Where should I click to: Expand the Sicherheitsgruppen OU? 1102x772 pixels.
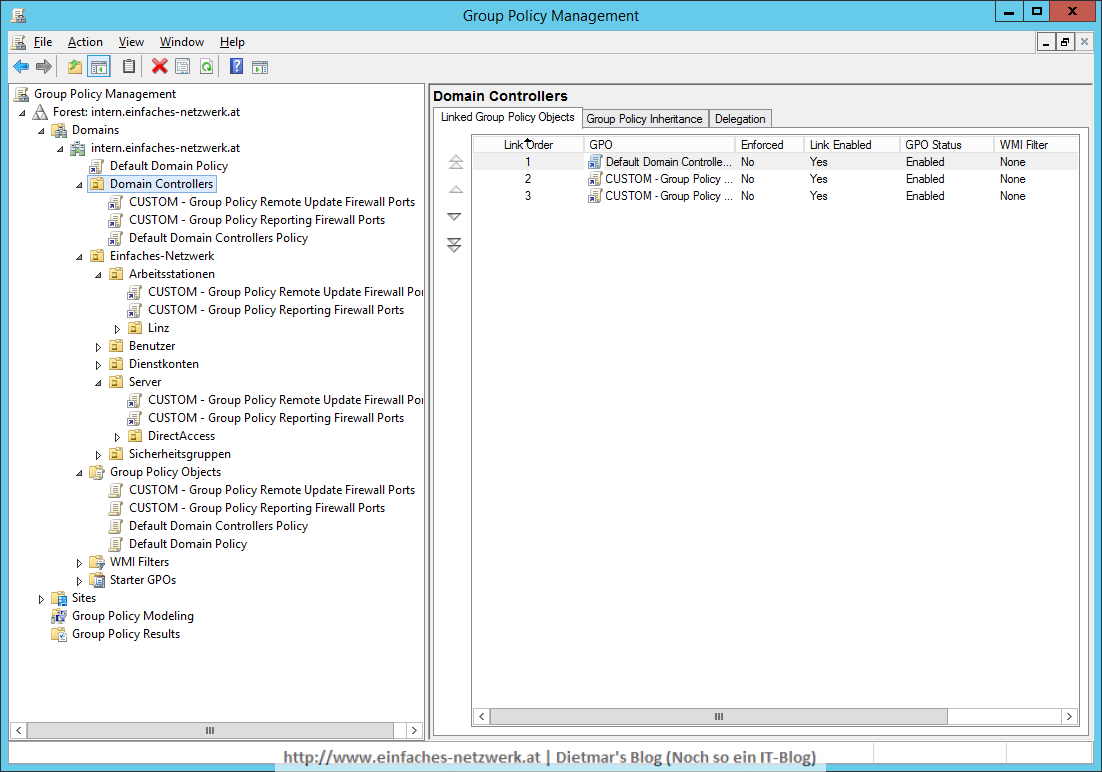tap(98, 455)
